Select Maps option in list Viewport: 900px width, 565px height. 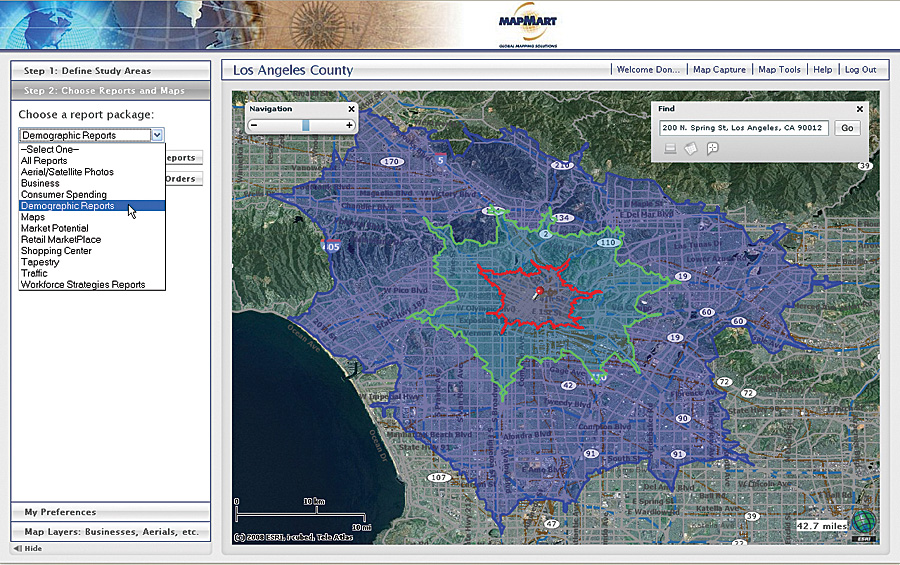92,217
